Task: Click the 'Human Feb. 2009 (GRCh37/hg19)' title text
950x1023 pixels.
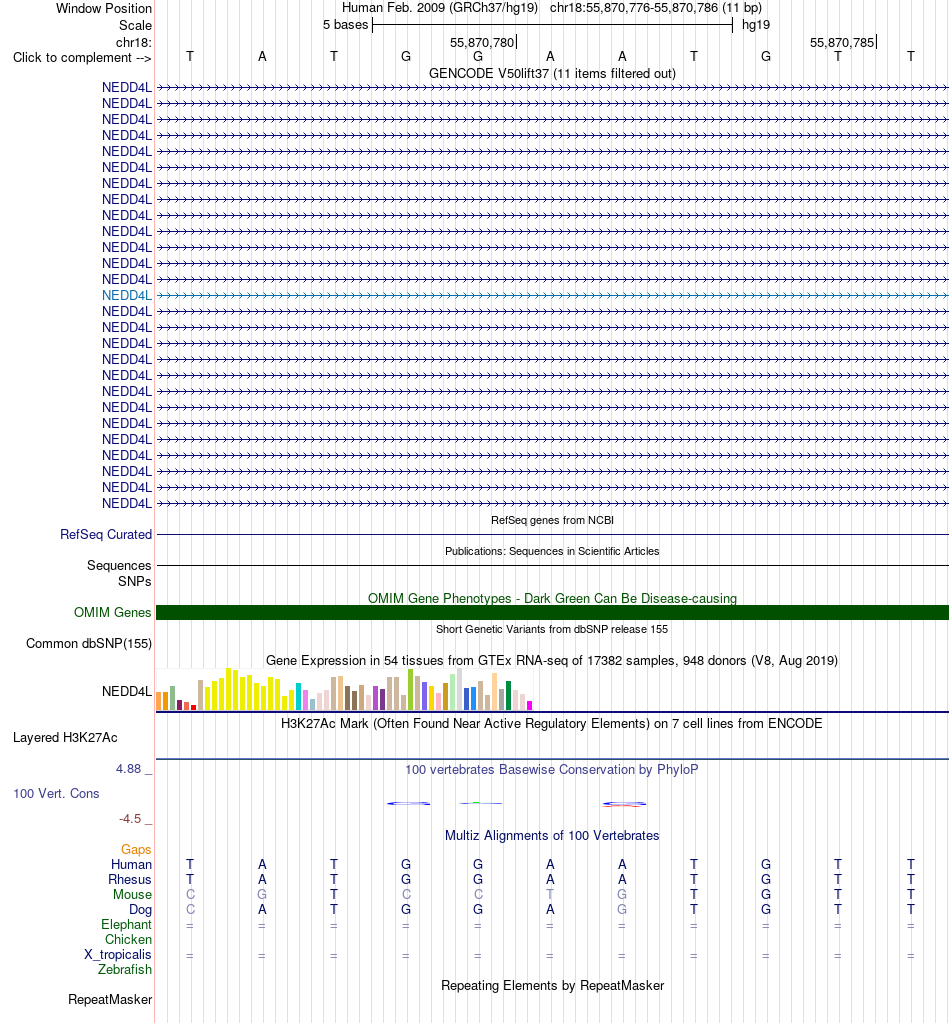Action: tap(440, 8)
